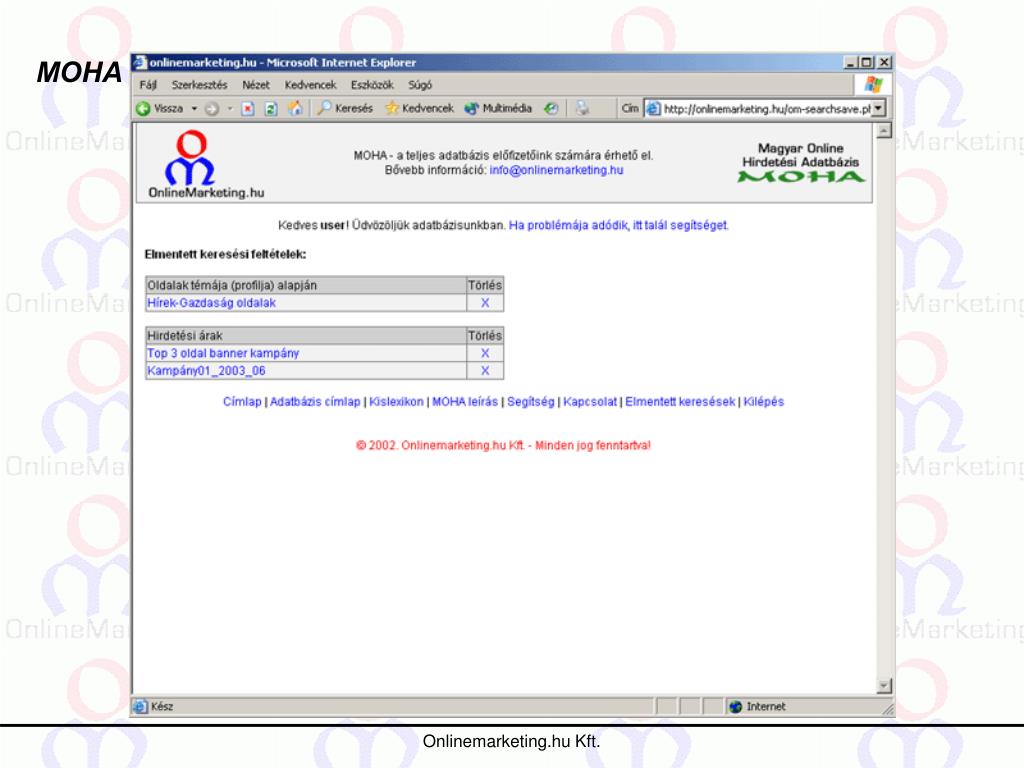This screenshot has width=1024, height=768.
Task: Open the address bar dropdown
Action: tap(878, 108)
